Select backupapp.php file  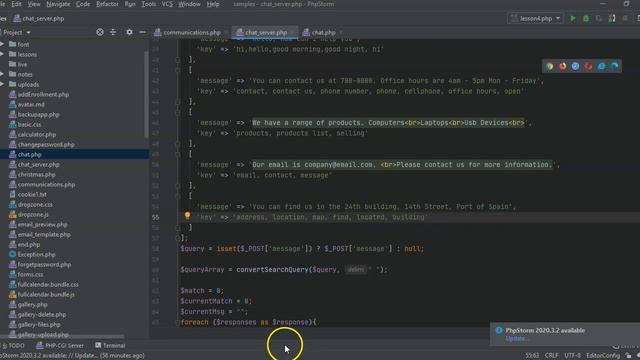pyautogui.click(x=34, y=115)
